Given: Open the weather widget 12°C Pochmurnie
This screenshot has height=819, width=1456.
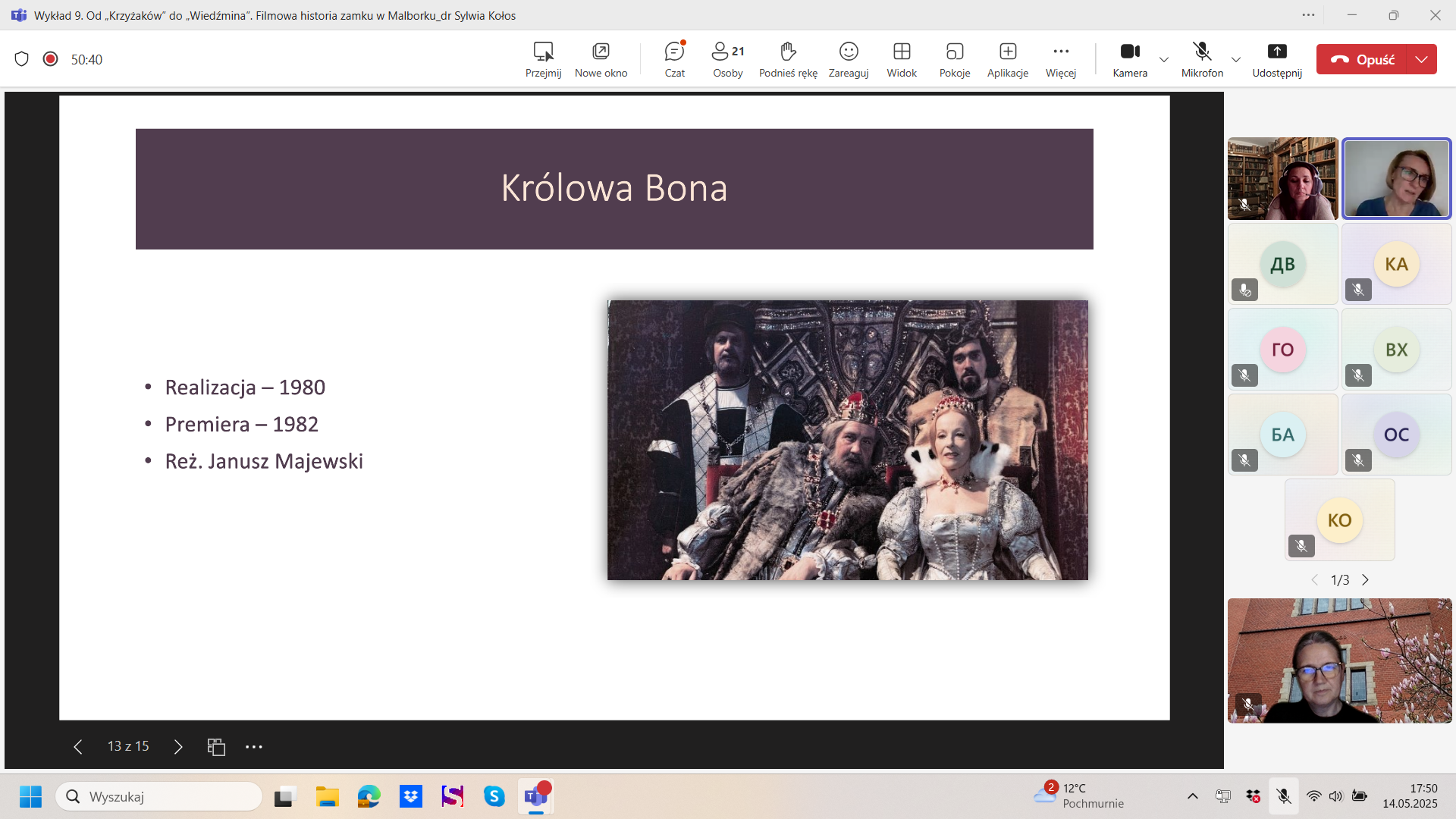Looking at the screenshot, I should point(1079,796).
